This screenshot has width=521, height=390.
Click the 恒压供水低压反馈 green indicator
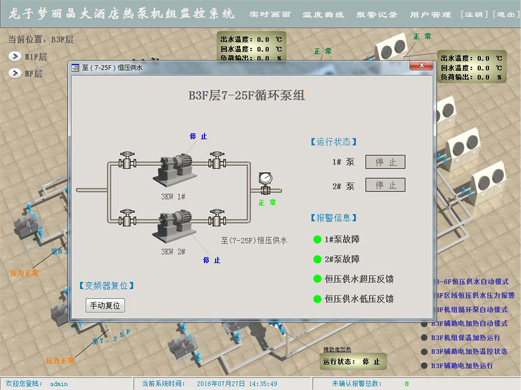click(317, 299)
